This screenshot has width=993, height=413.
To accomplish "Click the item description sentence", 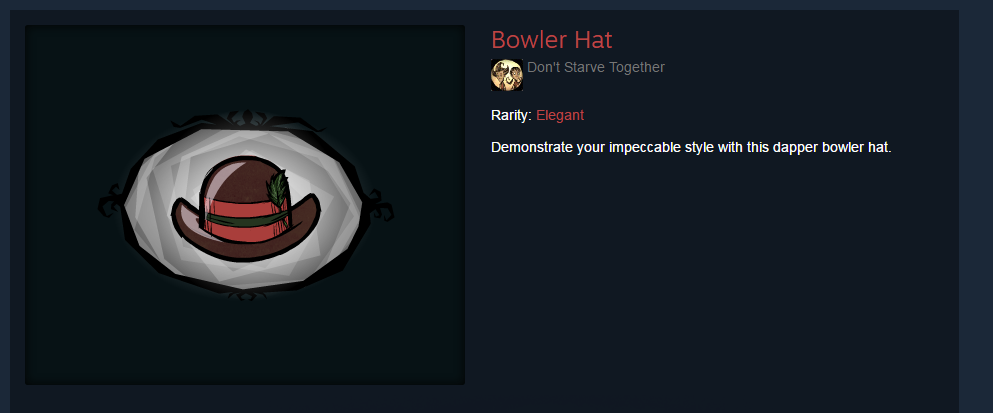I will point(691,148).
